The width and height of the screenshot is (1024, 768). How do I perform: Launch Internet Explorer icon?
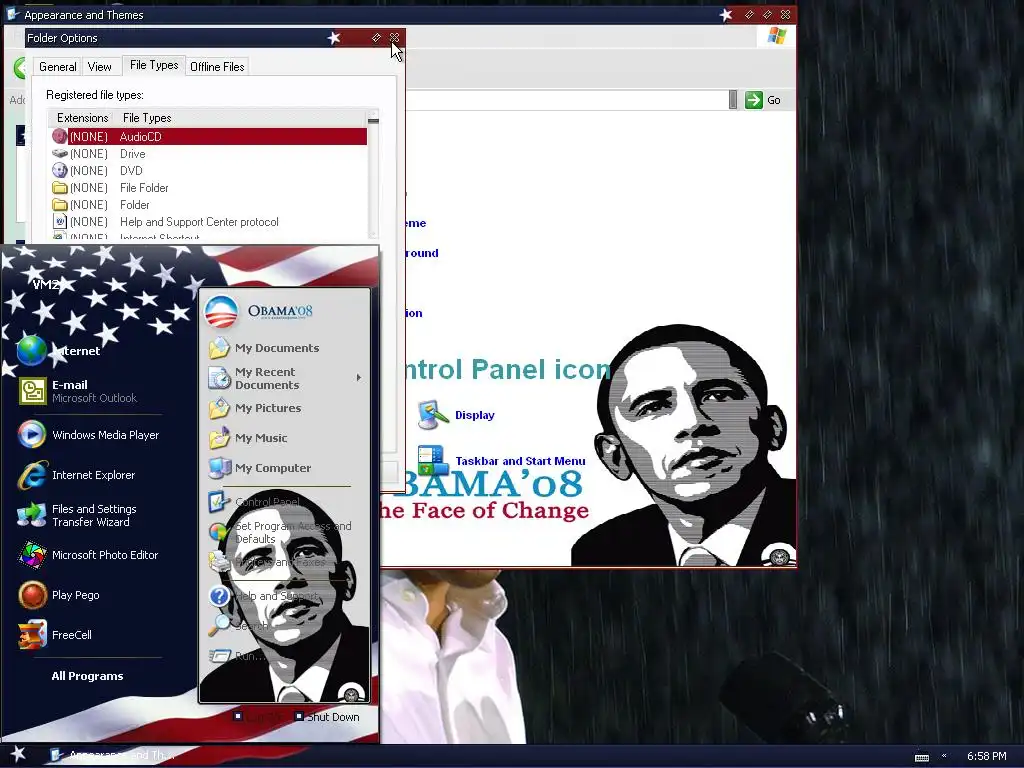[32, 475]
